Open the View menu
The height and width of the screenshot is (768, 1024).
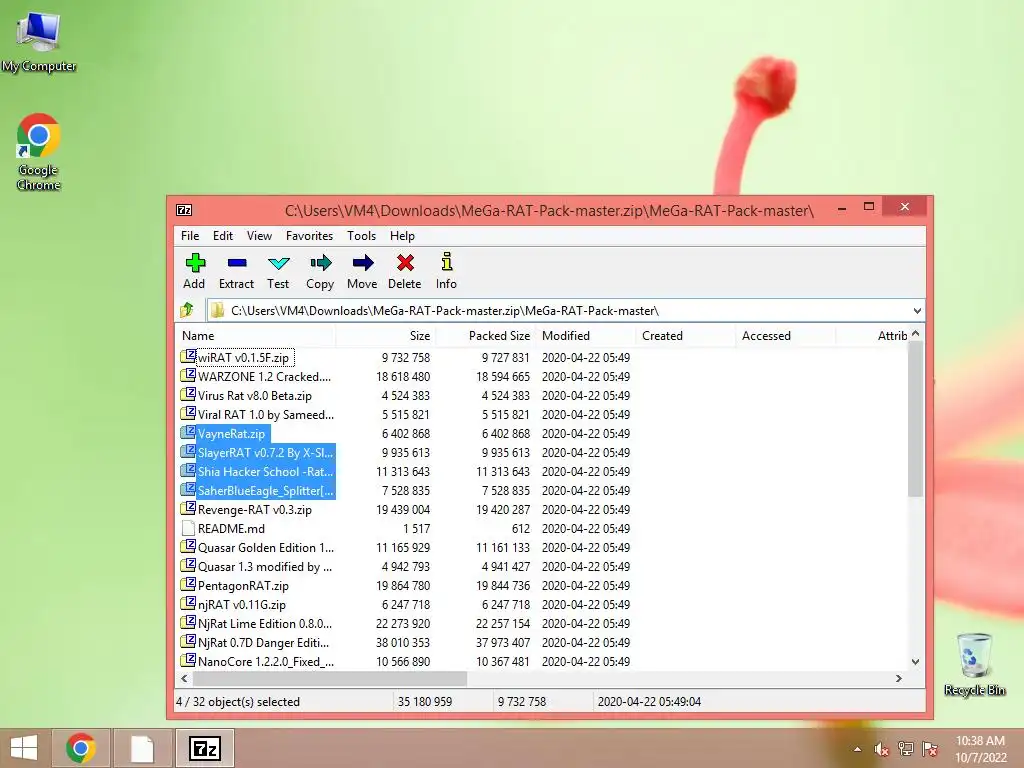point(259,236)
